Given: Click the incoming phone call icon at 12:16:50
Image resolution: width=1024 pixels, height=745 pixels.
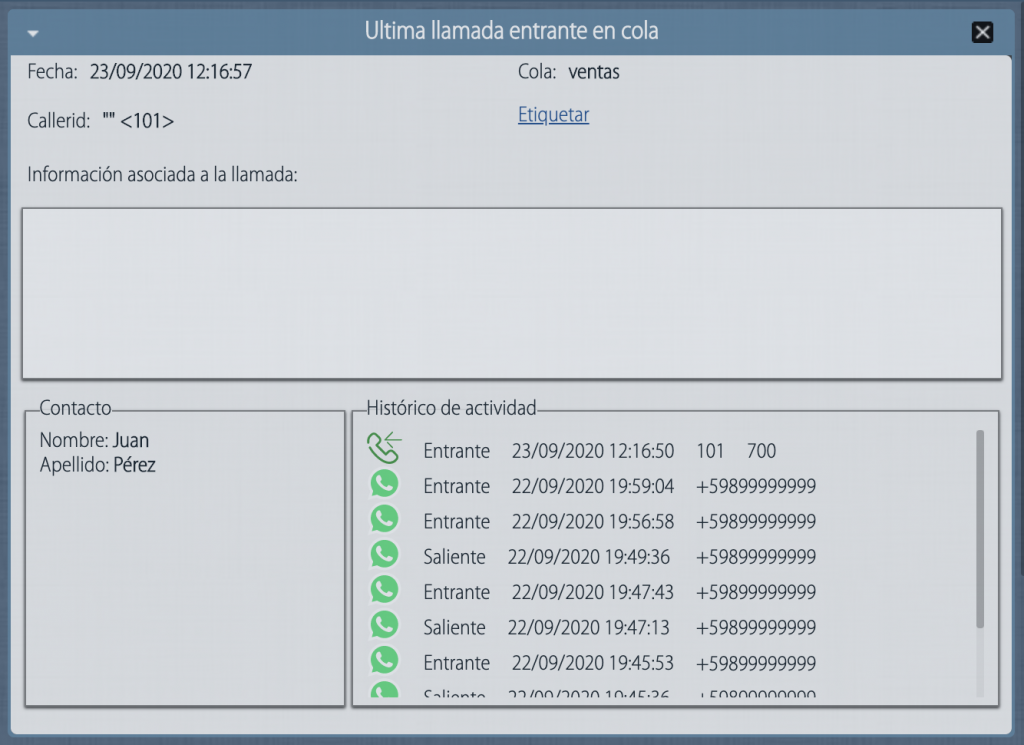Looking at the screenshot, I should point(384,448).
